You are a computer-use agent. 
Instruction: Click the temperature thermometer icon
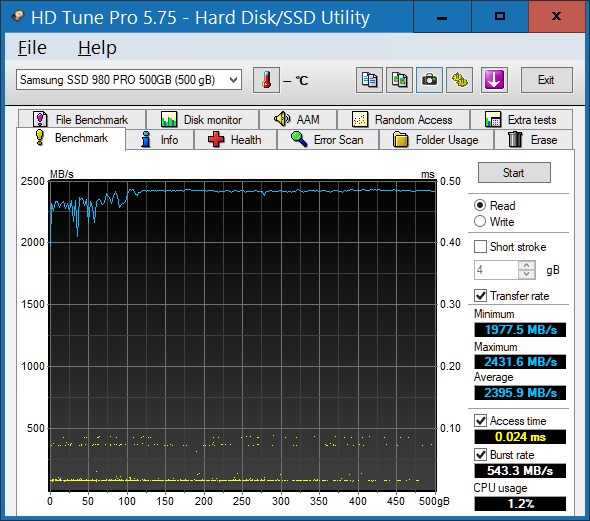[x=266, y=80]
